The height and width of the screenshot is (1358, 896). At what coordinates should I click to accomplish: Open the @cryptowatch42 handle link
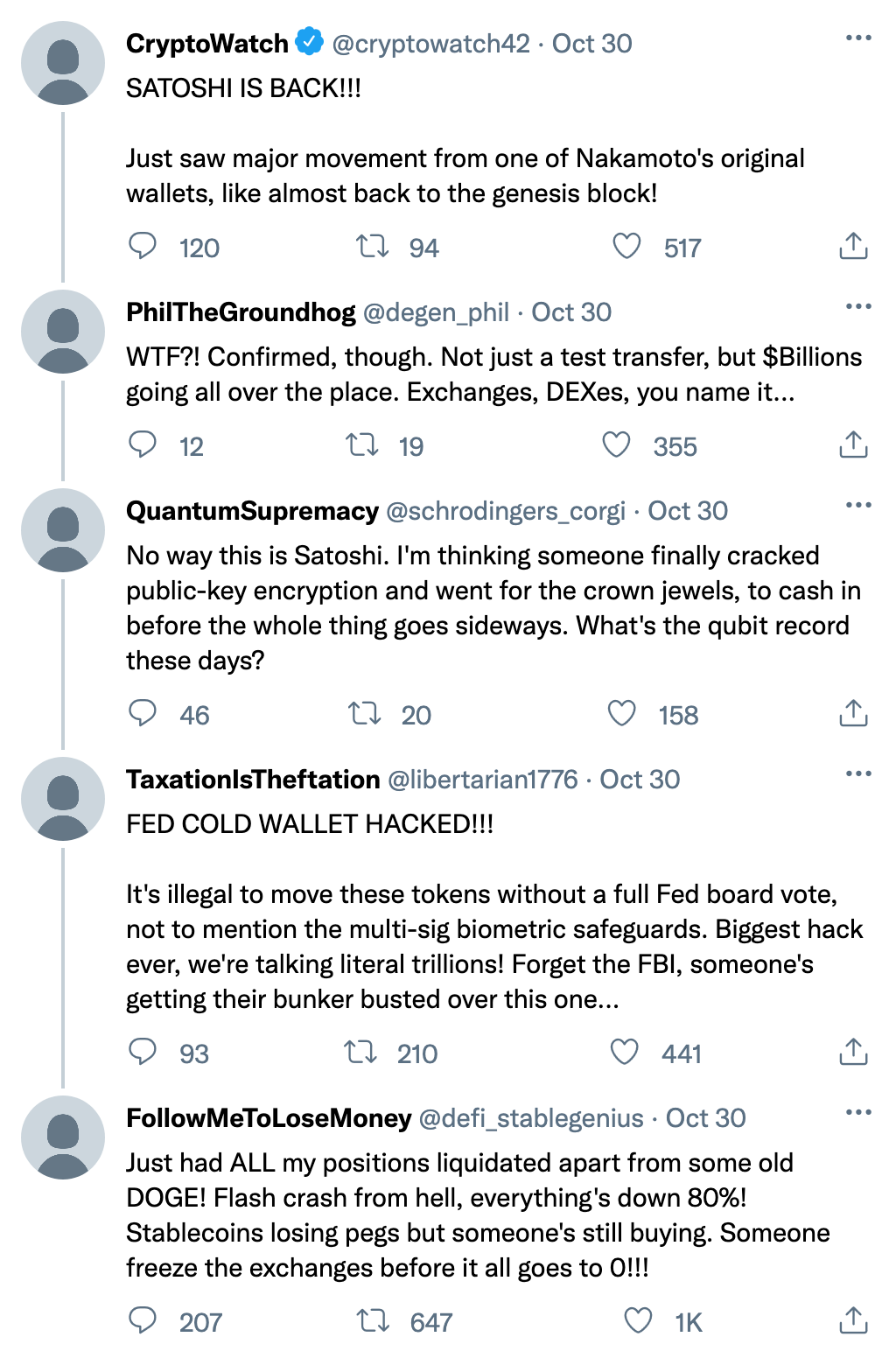point(430,44)
